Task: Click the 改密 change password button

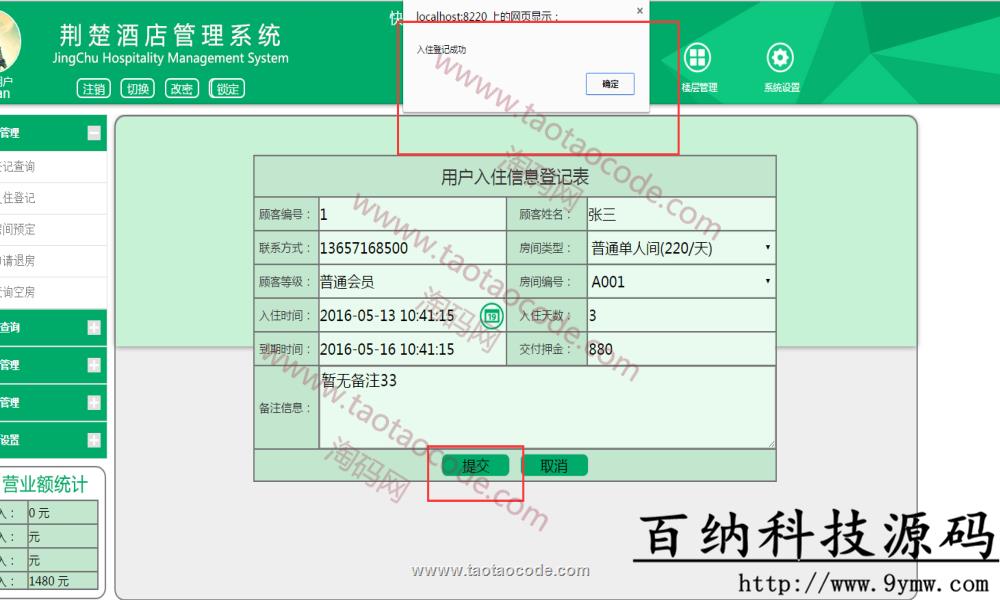Action: (181, 89)
